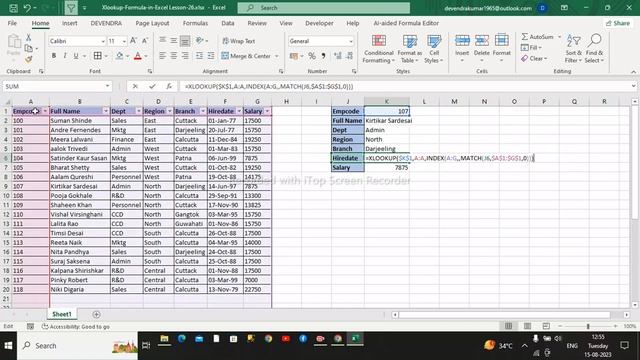The height and width of the screenshot is (360, 640).
Task: Open the font size dropdown
Action: point(124,41)
